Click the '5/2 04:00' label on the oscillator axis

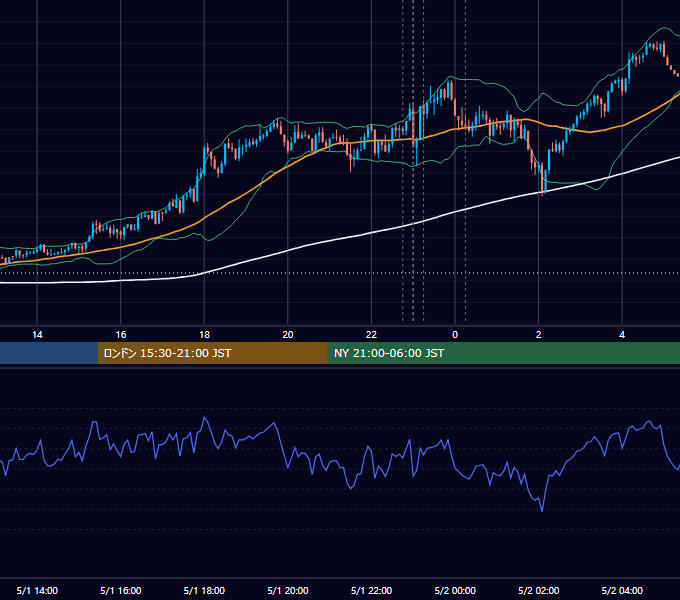tap(622, 590)
